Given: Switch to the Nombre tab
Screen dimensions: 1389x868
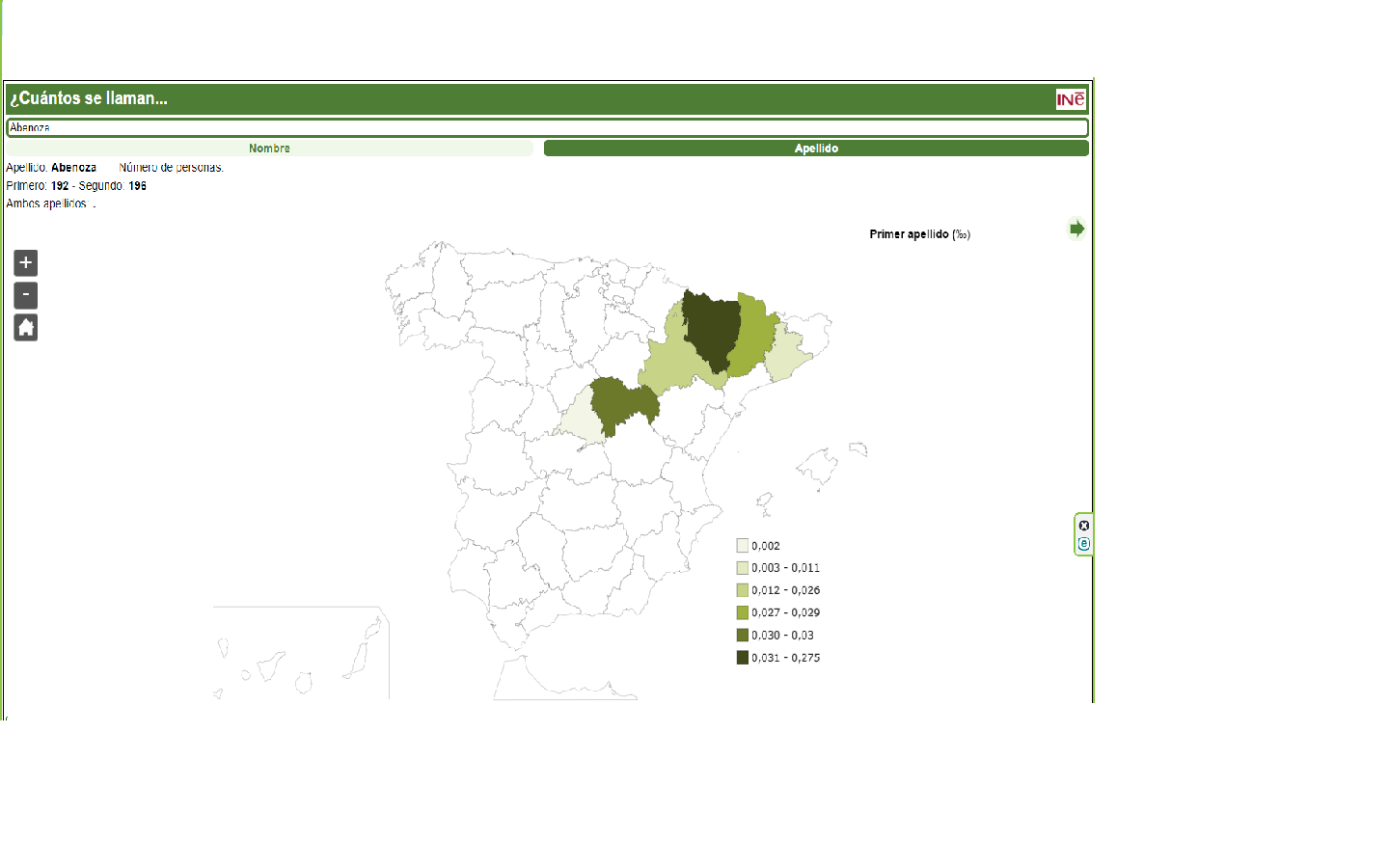Looking at the screenshot, I should (x=269, y=149).
